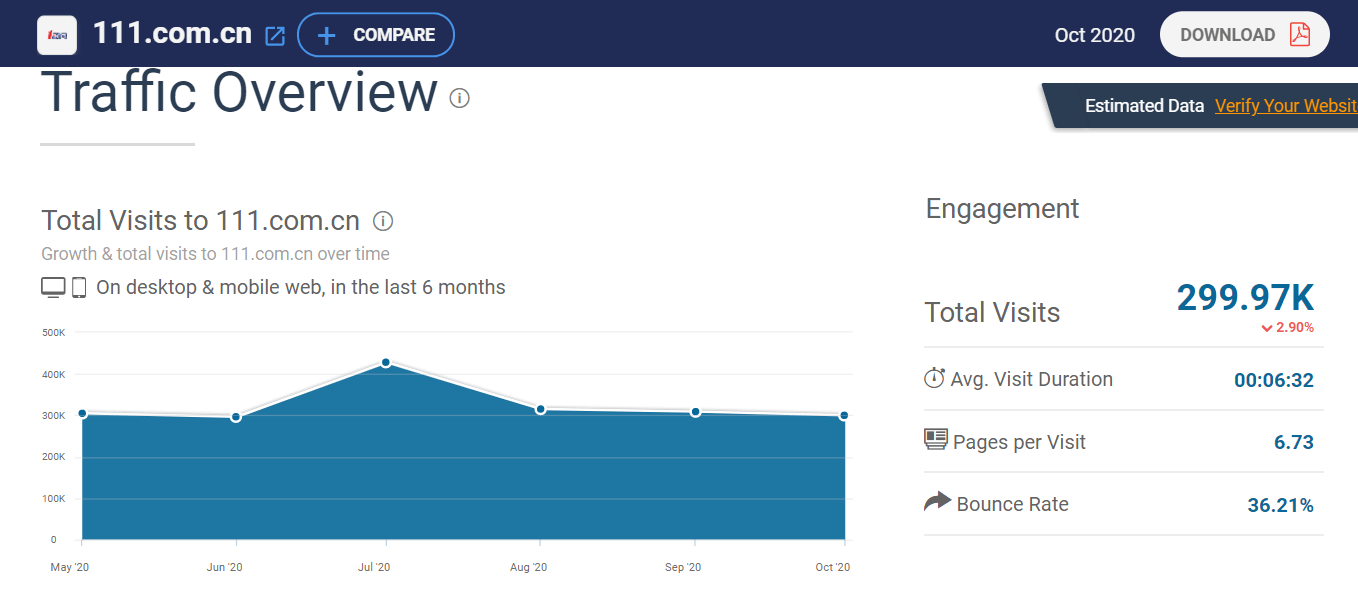The height and width of the screenshot is (591, 1358).
Task: Click the PDF file icon
Action: click(x=1299, y=35)
